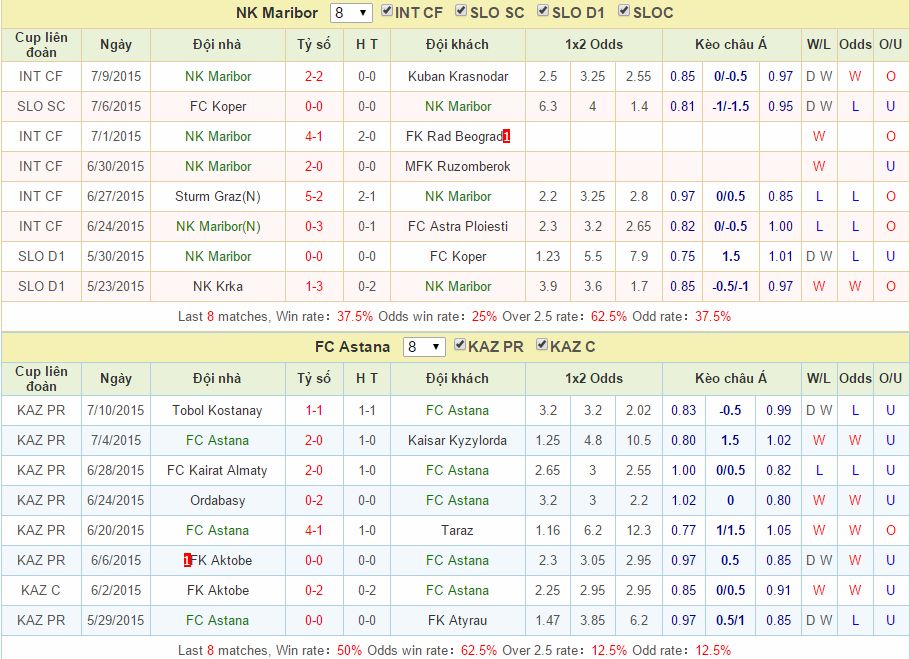Screen dimensions: 910x659
Task: Click score 1-3 of NK Krka match
Action: coord(314,287)
